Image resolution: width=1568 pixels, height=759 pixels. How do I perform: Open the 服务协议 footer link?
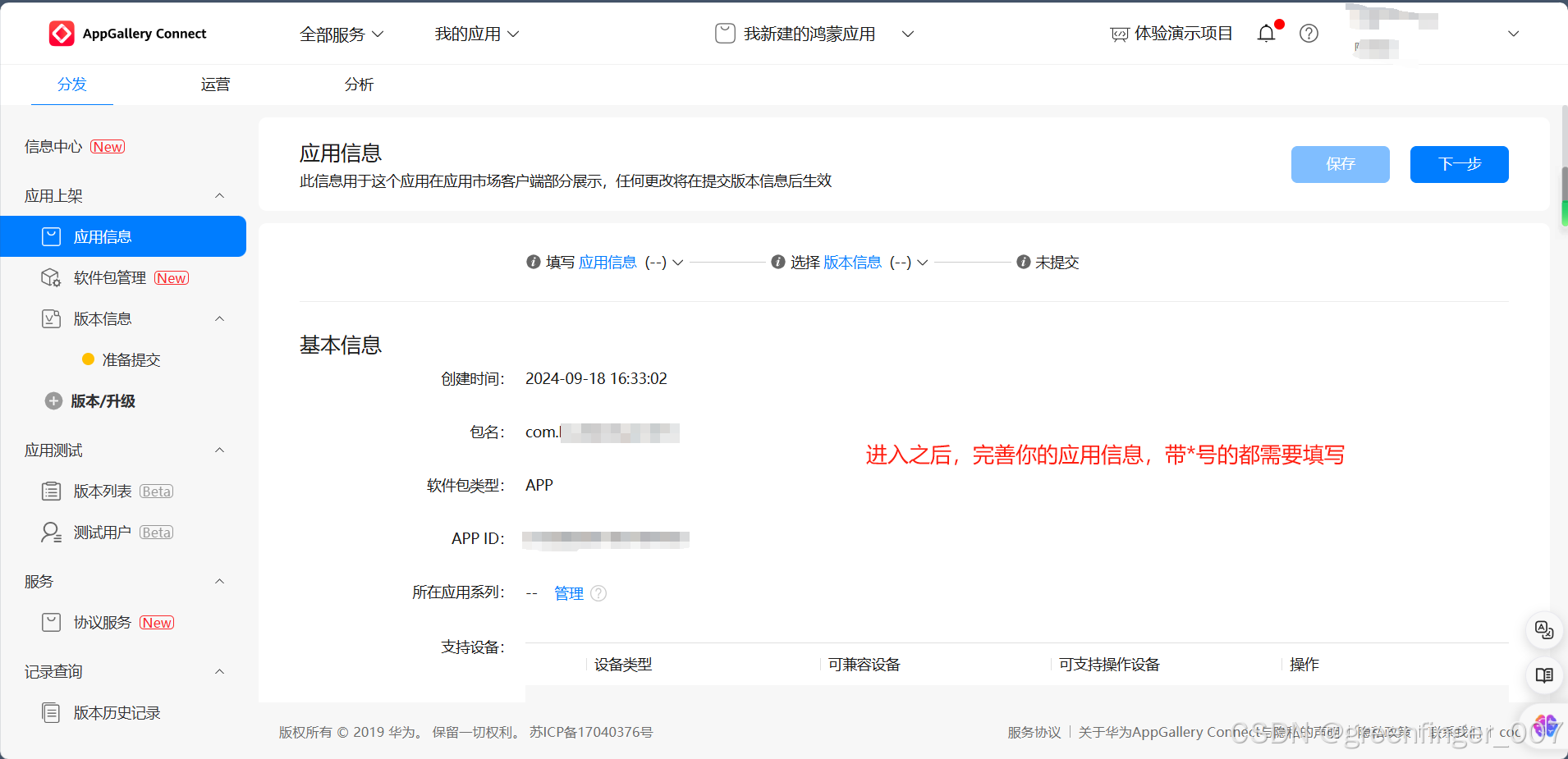click(x=1034, y=732)
